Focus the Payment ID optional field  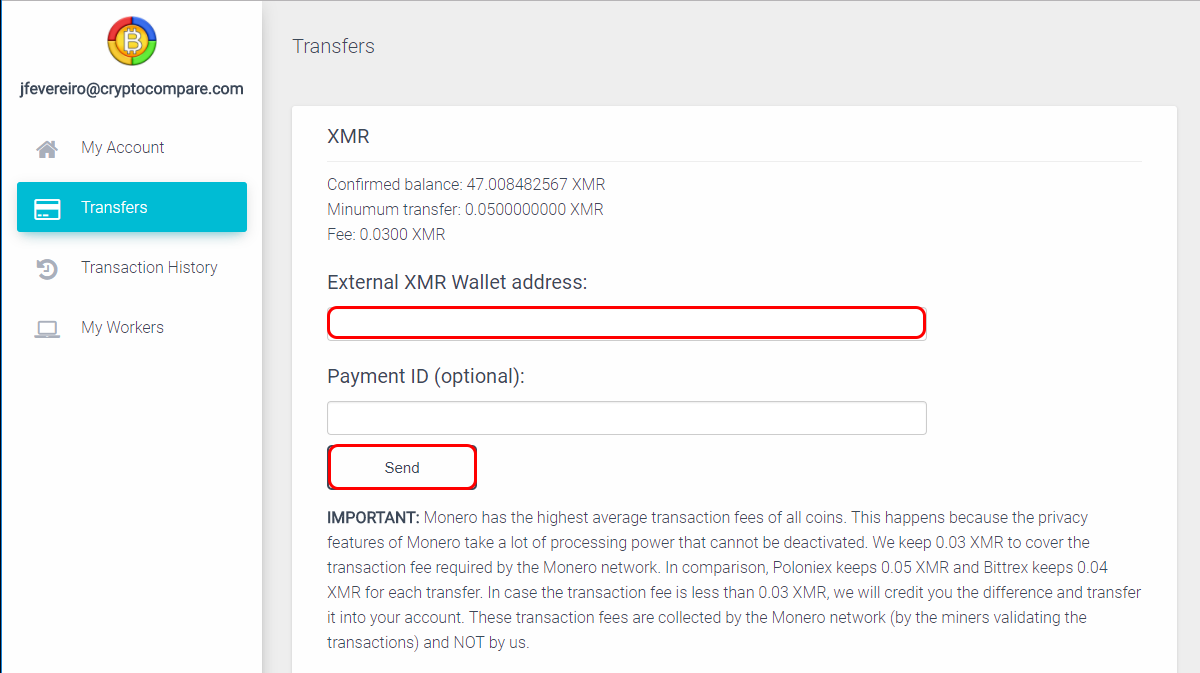pyautogui.click(x=627, y=418)
